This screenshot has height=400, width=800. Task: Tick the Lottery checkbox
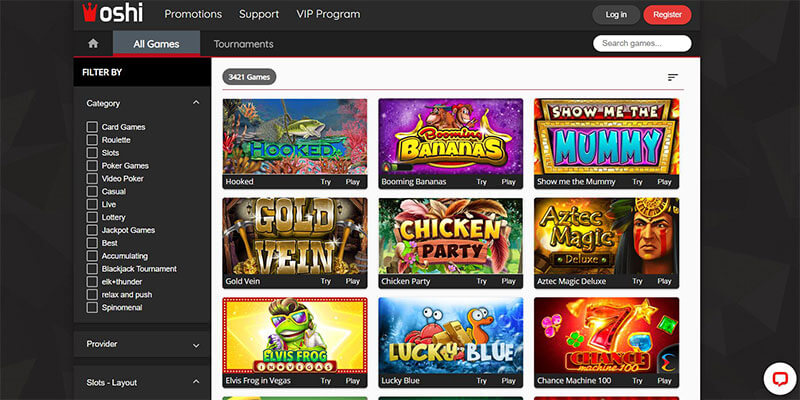(92, 217)
